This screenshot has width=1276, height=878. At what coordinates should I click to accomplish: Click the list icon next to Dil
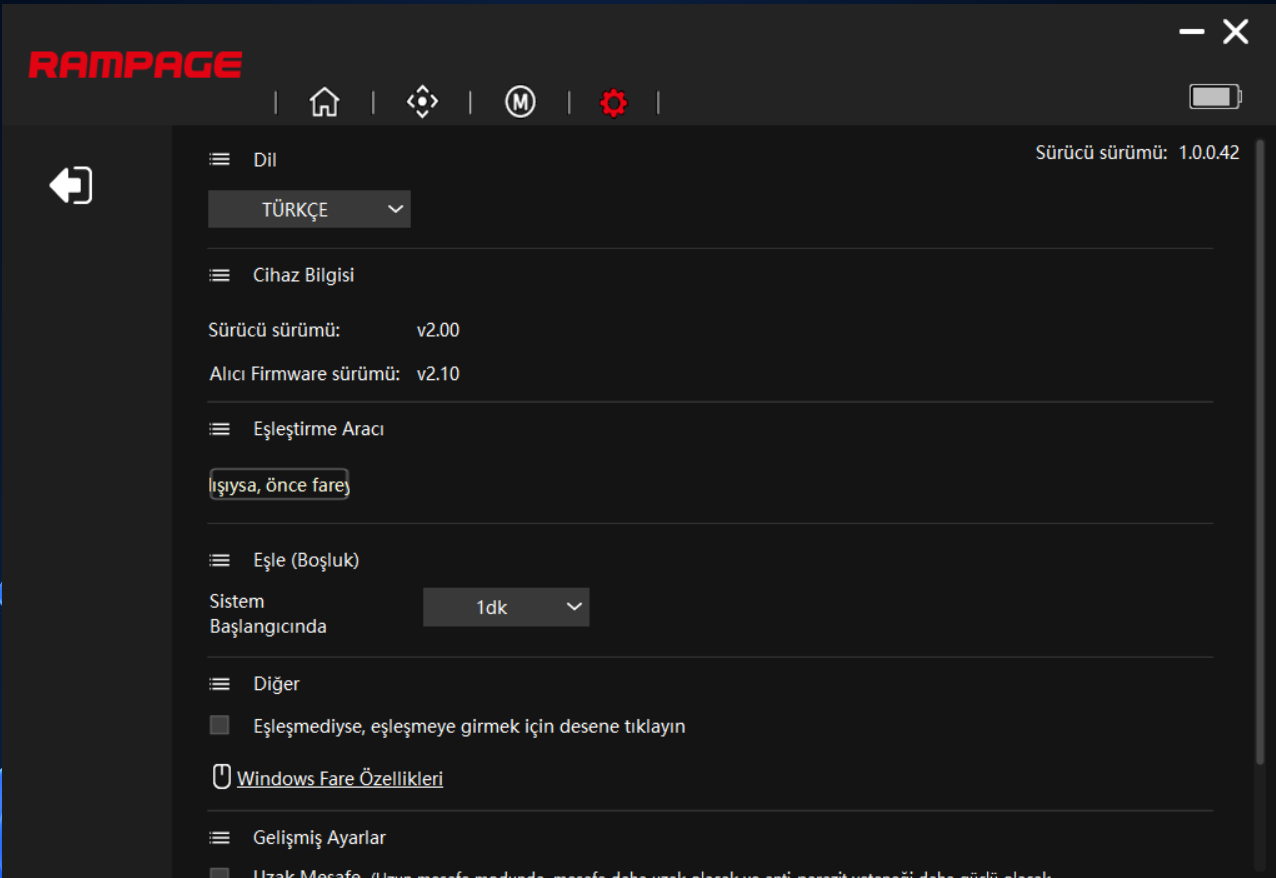(x=219, y=159)
